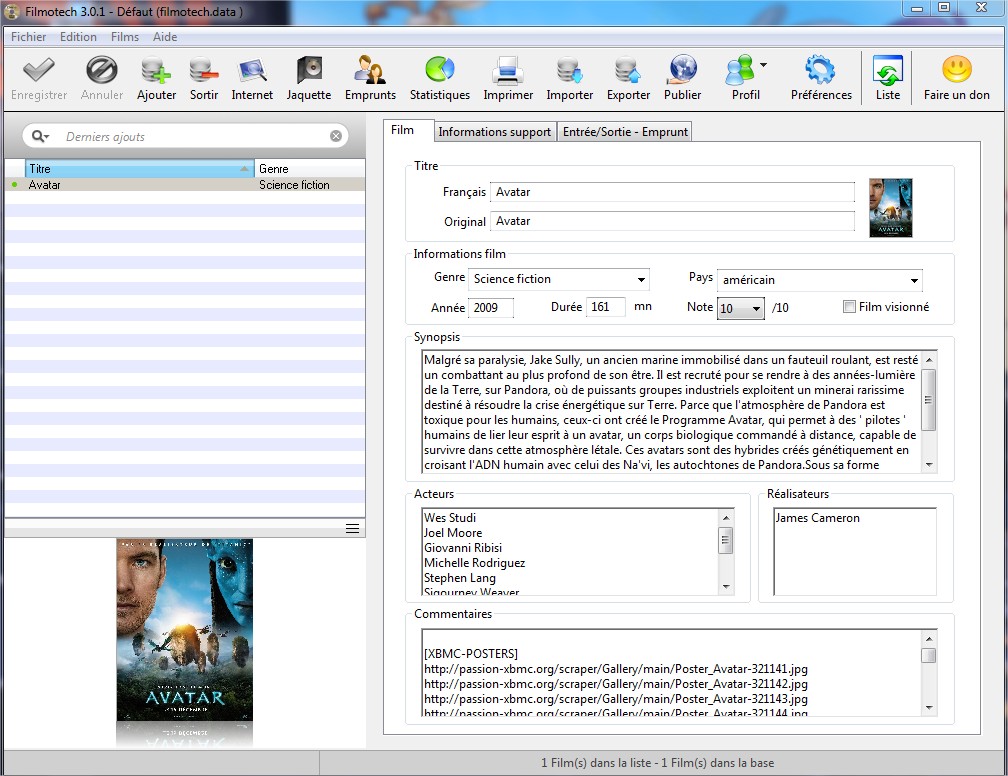Switch to Entrée/Sortie - Emprunt tab
Viewport: 1008px width, 776px height.
point(625,132)
